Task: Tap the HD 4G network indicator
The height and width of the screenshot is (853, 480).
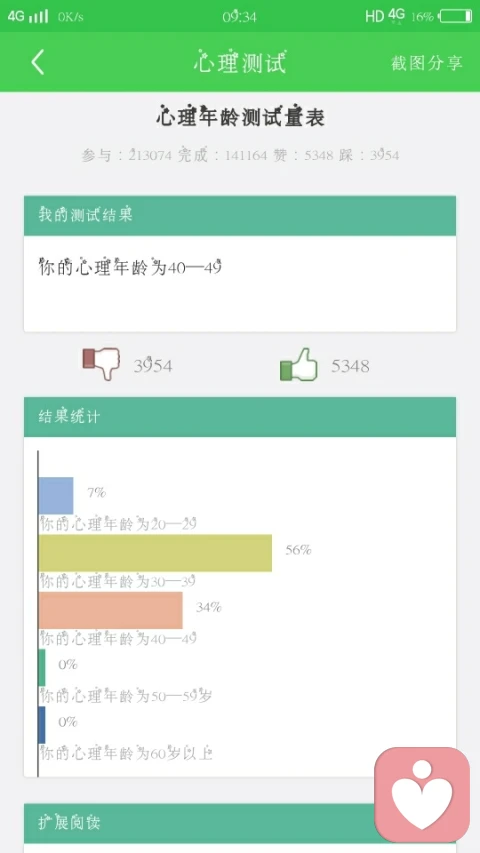Action: [x=385, y=16]
